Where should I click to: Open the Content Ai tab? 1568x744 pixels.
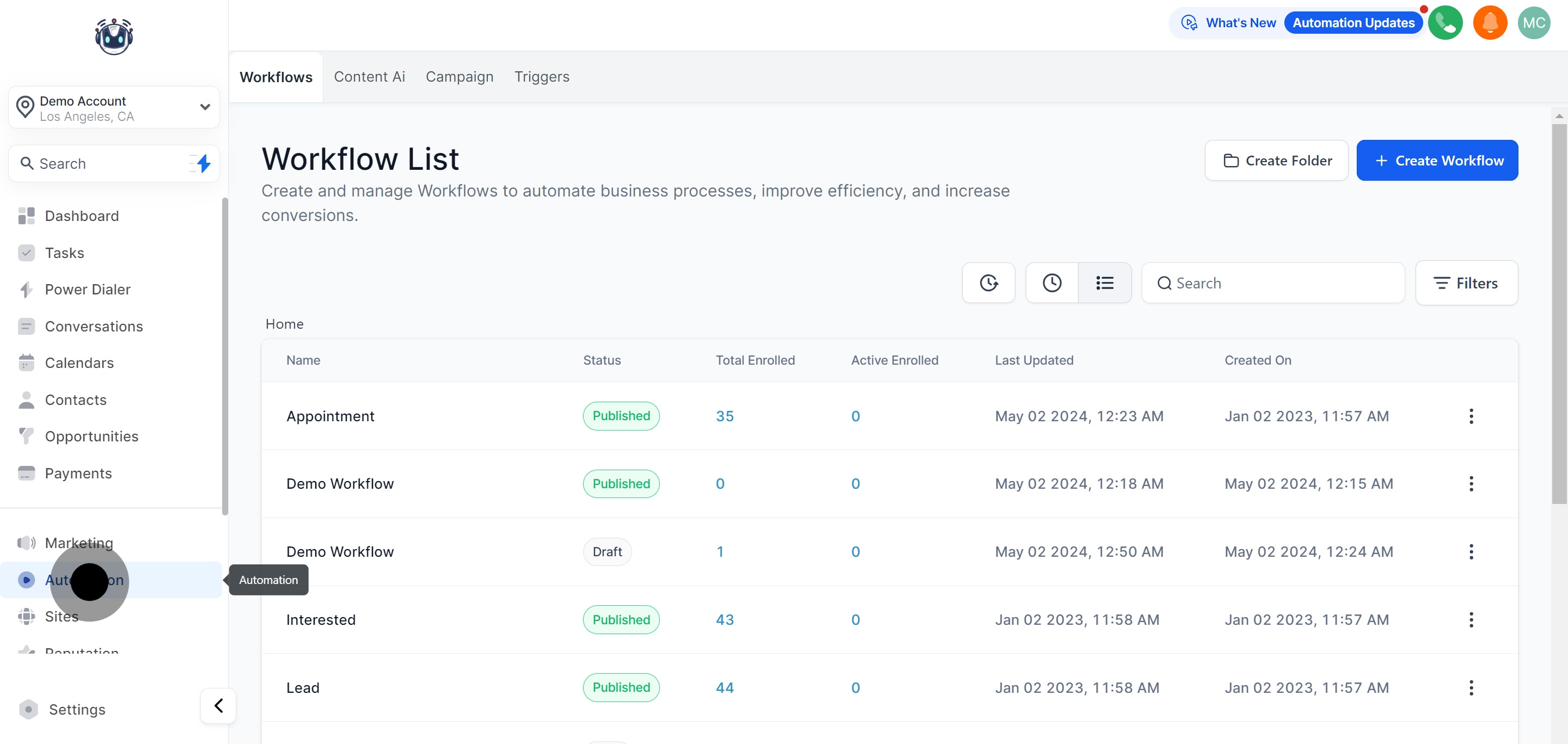pos(369,77)
